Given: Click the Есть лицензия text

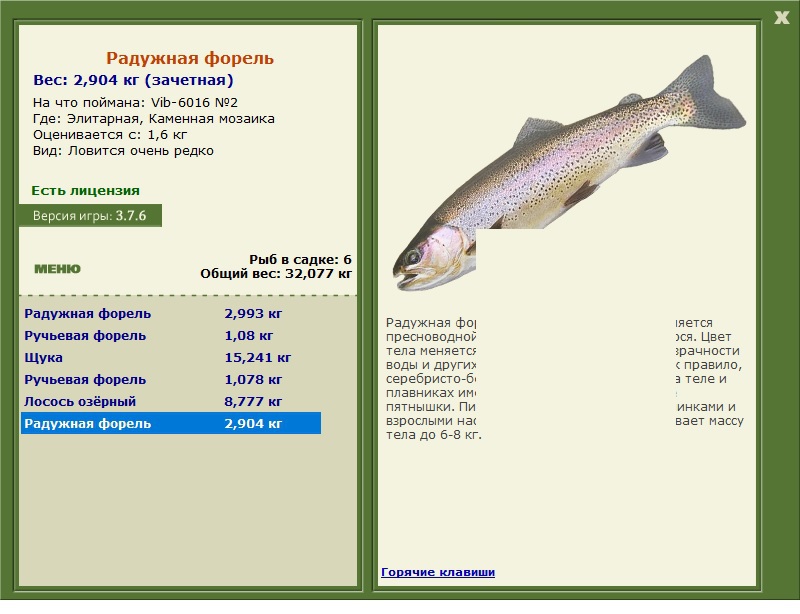Looking at the screenshot, I should [x=85, y=190].
